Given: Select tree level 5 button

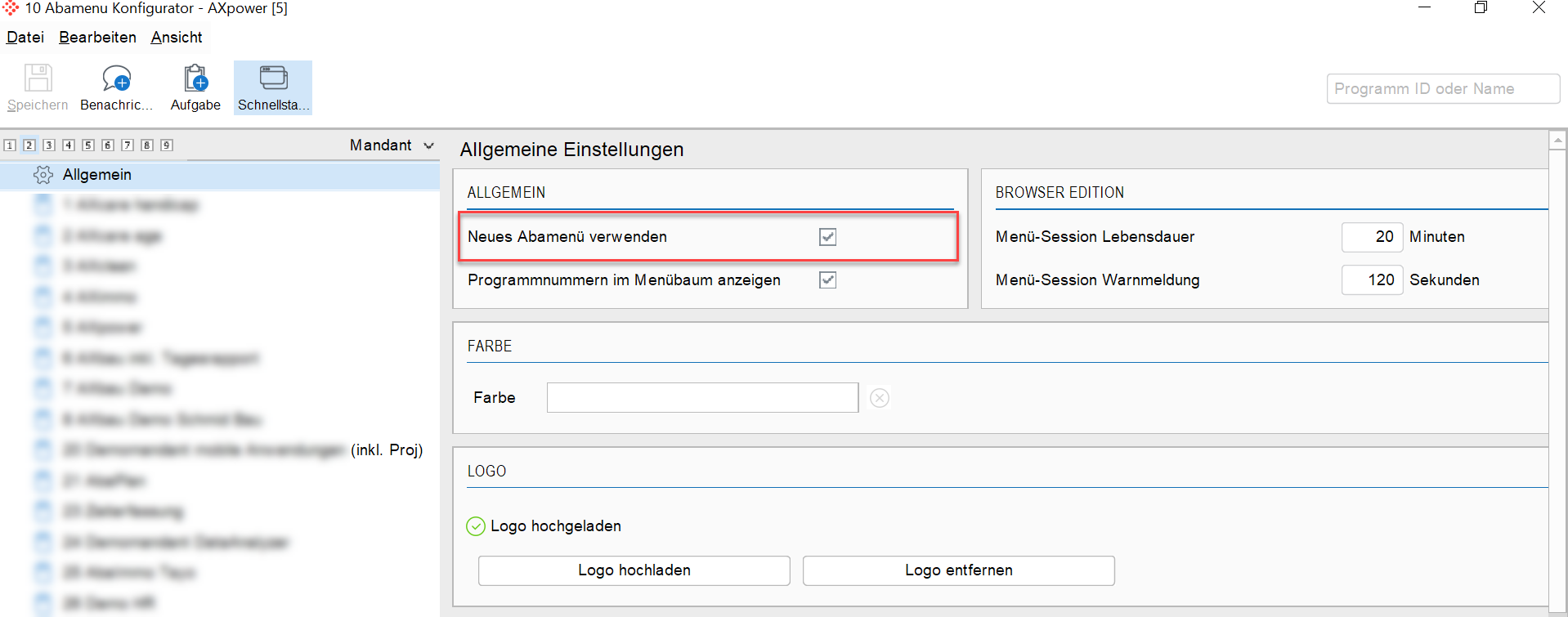Looking at the screenshot, I should (88, 145).
